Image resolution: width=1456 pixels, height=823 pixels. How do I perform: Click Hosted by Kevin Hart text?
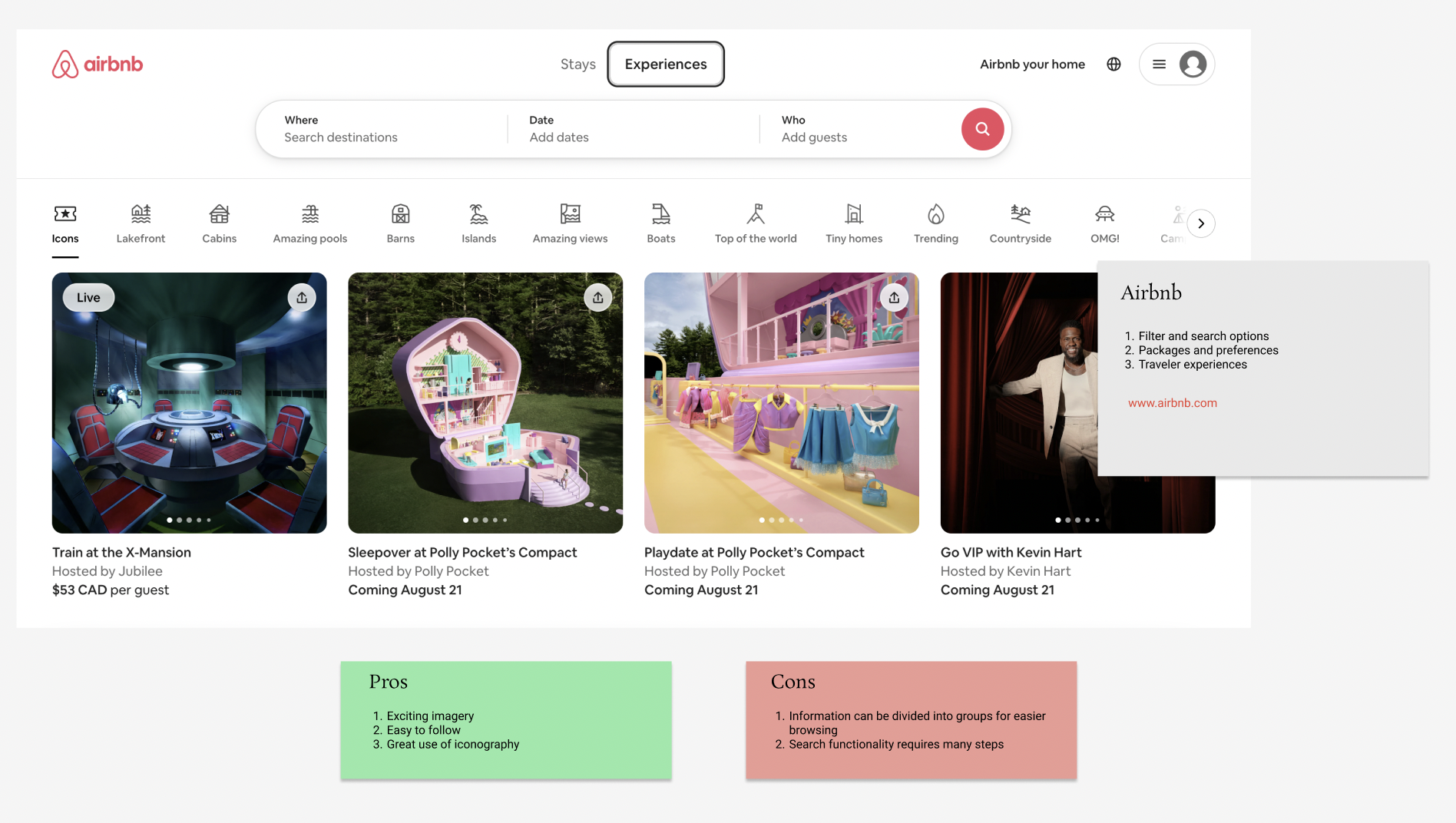click(1005, 571)
